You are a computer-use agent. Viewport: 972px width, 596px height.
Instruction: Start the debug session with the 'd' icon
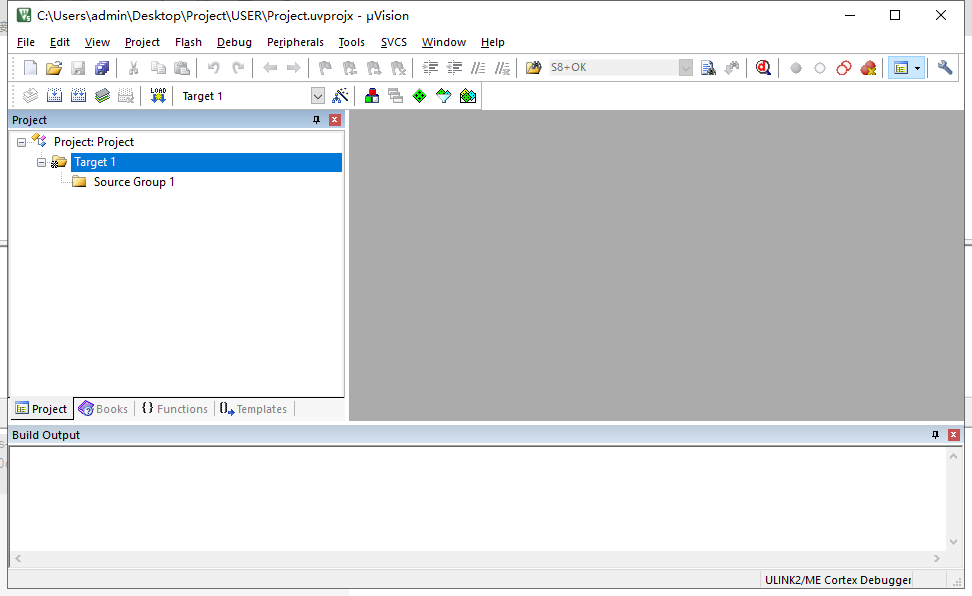[763, 68]
